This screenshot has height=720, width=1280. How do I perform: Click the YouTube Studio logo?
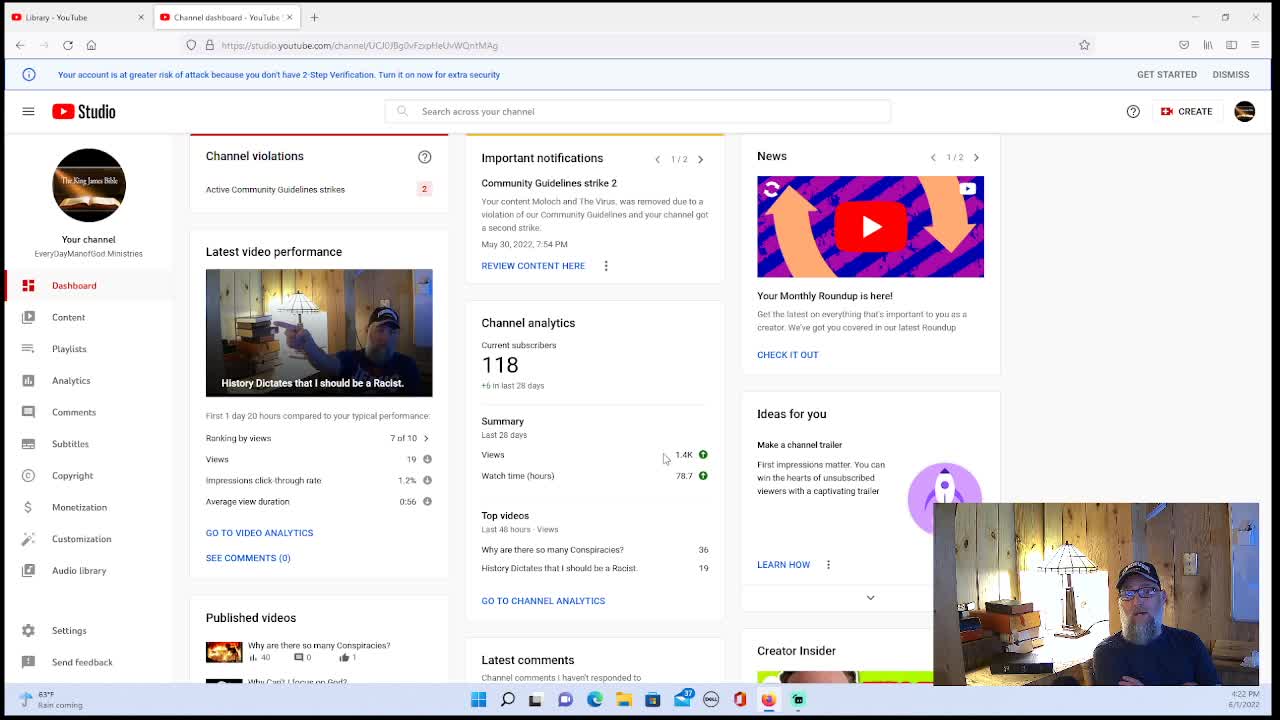click(x=84, y=111)
